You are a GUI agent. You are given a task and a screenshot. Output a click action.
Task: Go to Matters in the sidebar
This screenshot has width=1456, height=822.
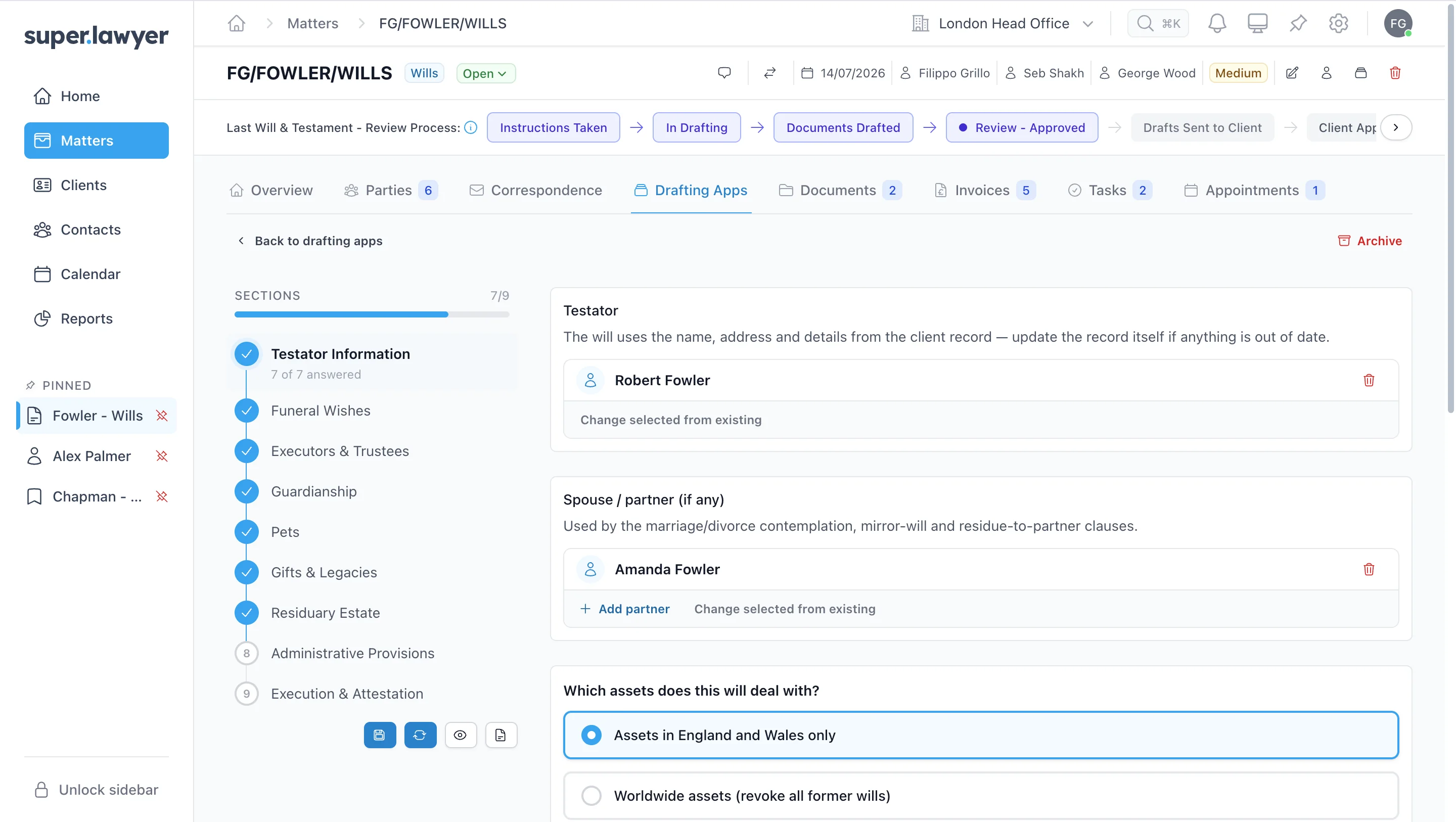pyautogui.click(x=96, y=141)
